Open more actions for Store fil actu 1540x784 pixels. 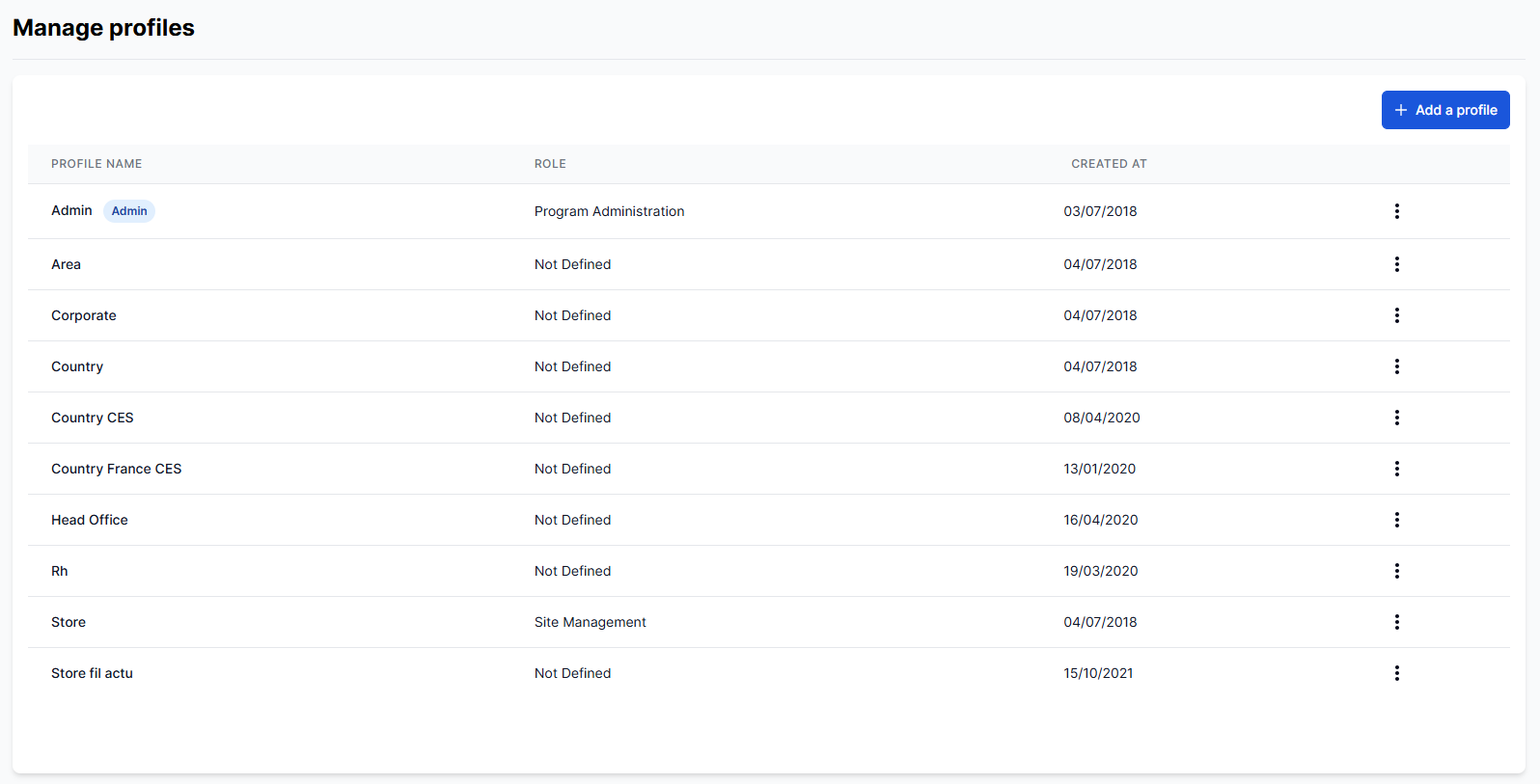pos(1396,673)
